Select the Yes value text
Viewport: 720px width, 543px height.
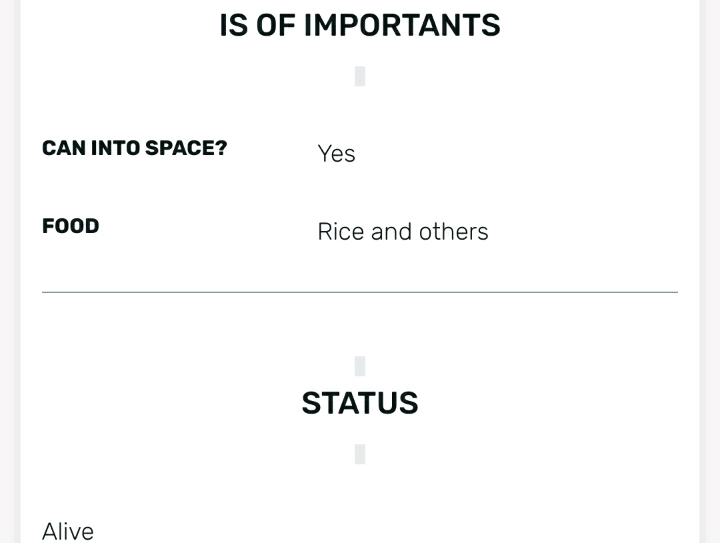[x=336, y=154]
